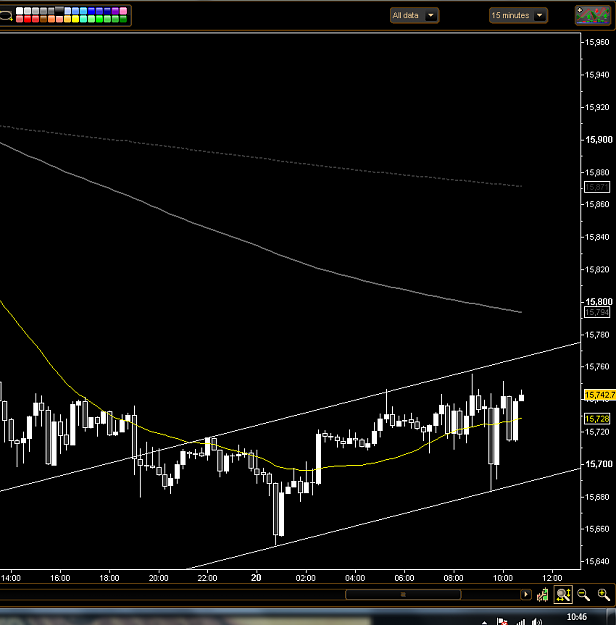The width and height of the screenshot is (616, 625).
Task: Open the 15 minutes timeframe dropdown
Action: point(518,16)
